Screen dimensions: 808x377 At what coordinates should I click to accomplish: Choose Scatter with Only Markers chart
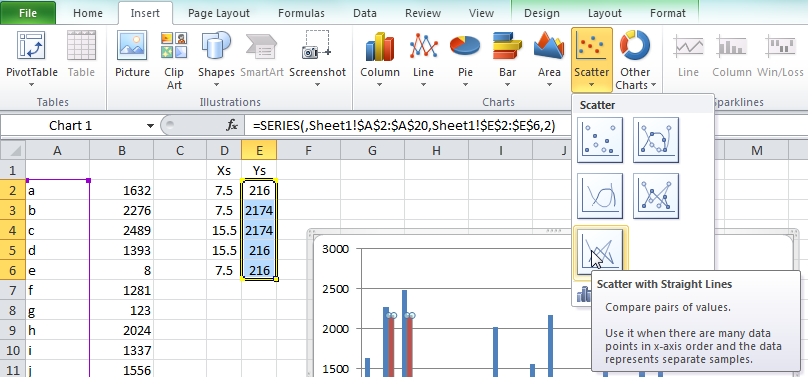600,140
